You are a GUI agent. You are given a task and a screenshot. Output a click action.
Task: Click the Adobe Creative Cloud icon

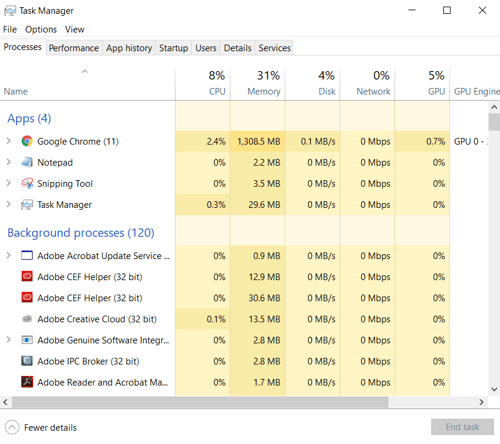click(27, 319)
